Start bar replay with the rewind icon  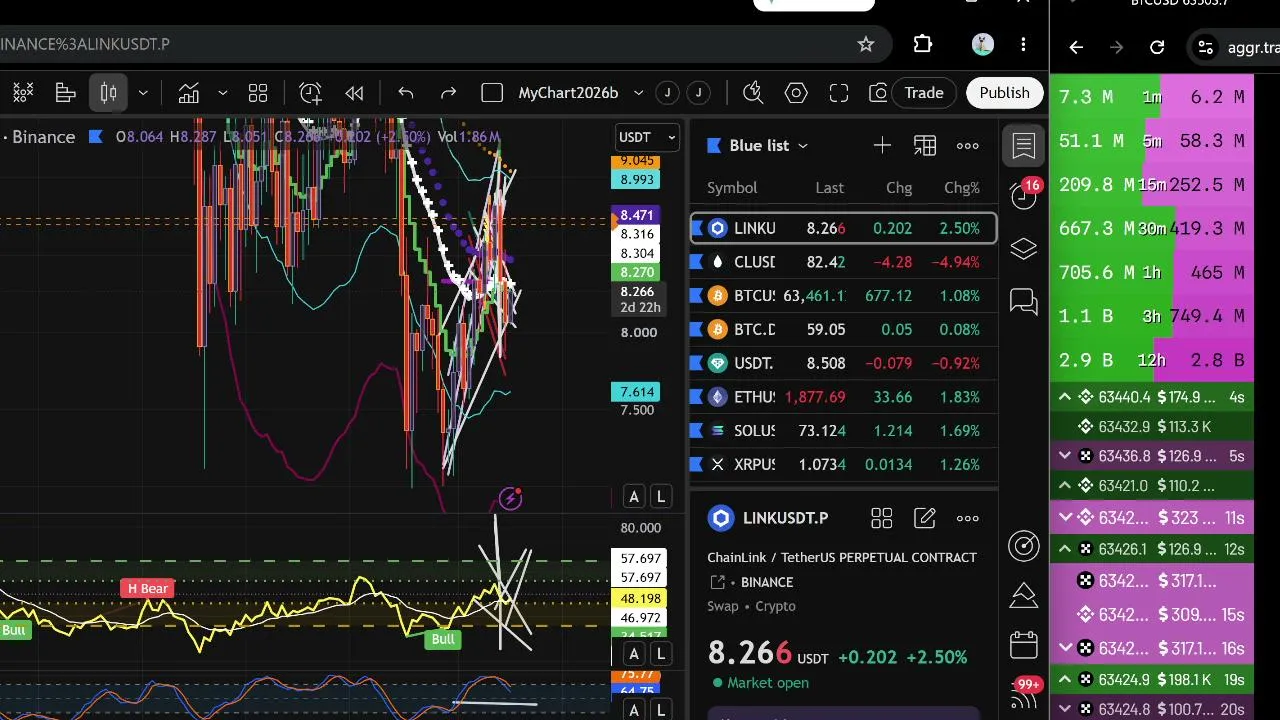(354, 93)
